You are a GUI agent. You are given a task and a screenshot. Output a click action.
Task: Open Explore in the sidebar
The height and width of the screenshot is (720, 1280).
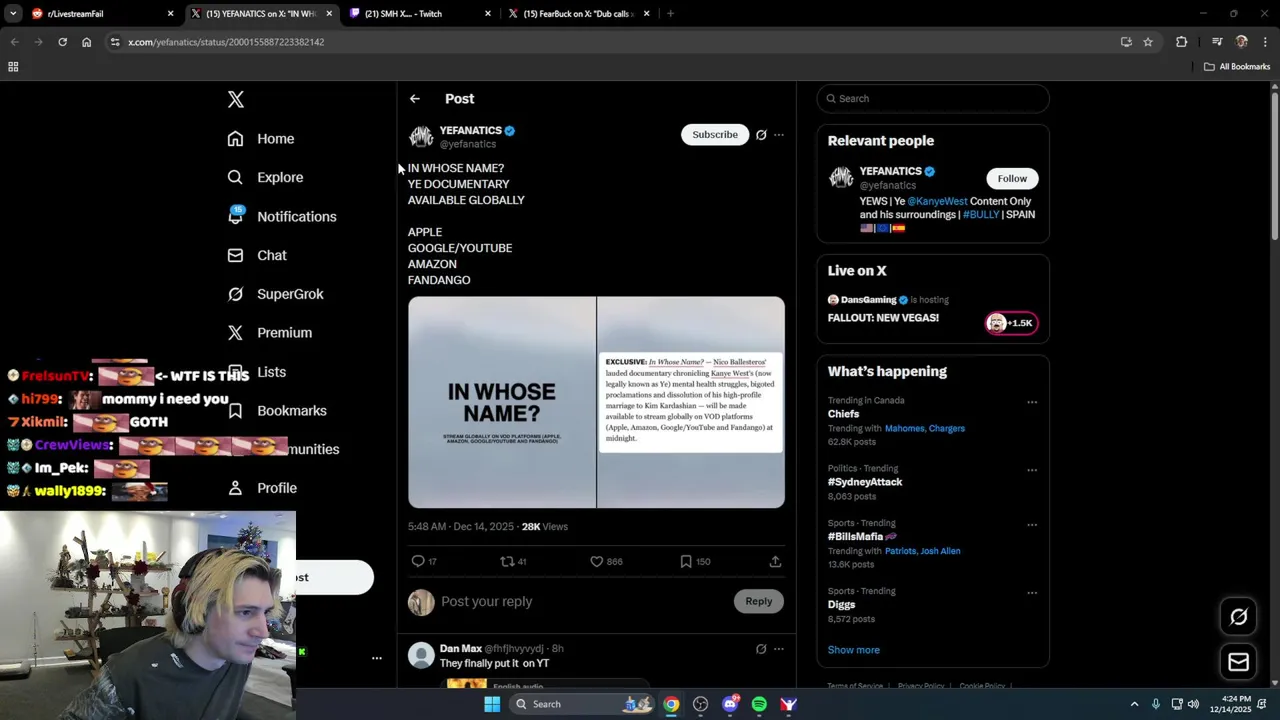265,177
